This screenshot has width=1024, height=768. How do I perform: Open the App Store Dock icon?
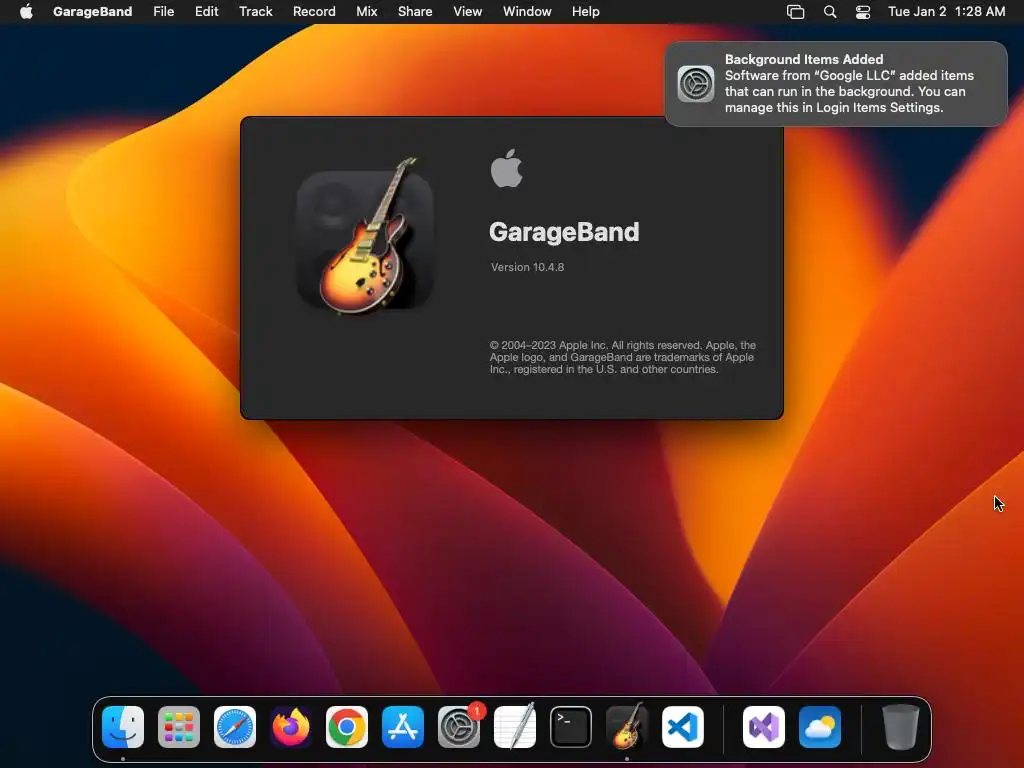click(403, 727)
